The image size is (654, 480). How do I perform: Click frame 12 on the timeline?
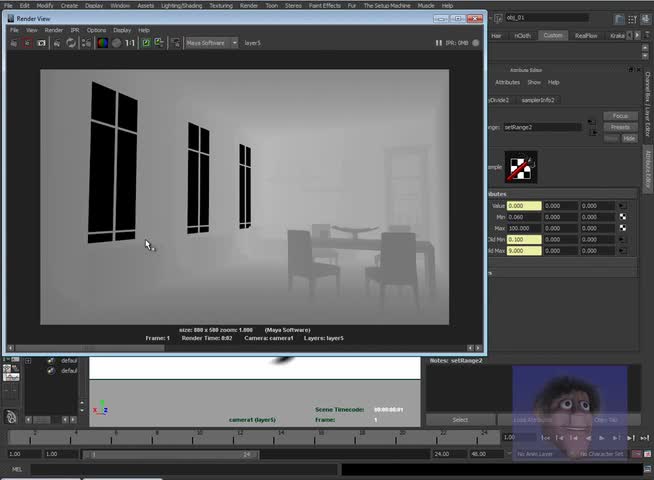tap(240, 437)
